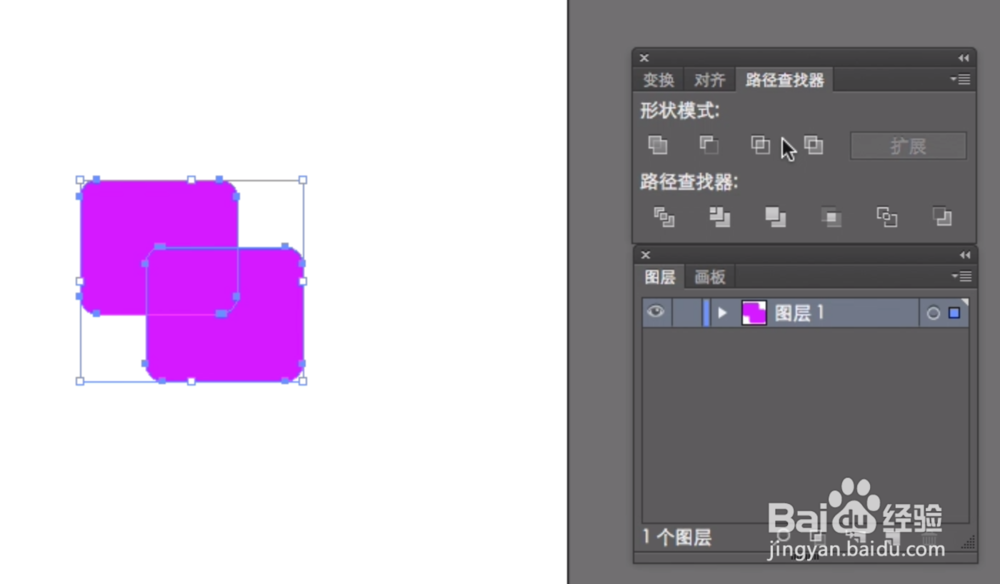The width and height of the screenshot is (1000, 584).
Task: Open the Pathfinder panel options menu
Action: [x=960, y=79]
